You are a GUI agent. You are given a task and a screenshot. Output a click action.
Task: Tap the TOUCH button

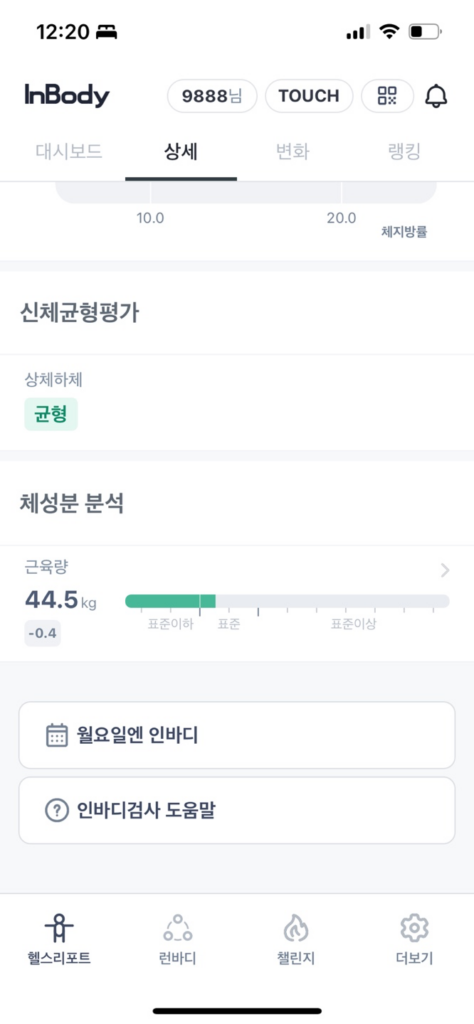309,96
